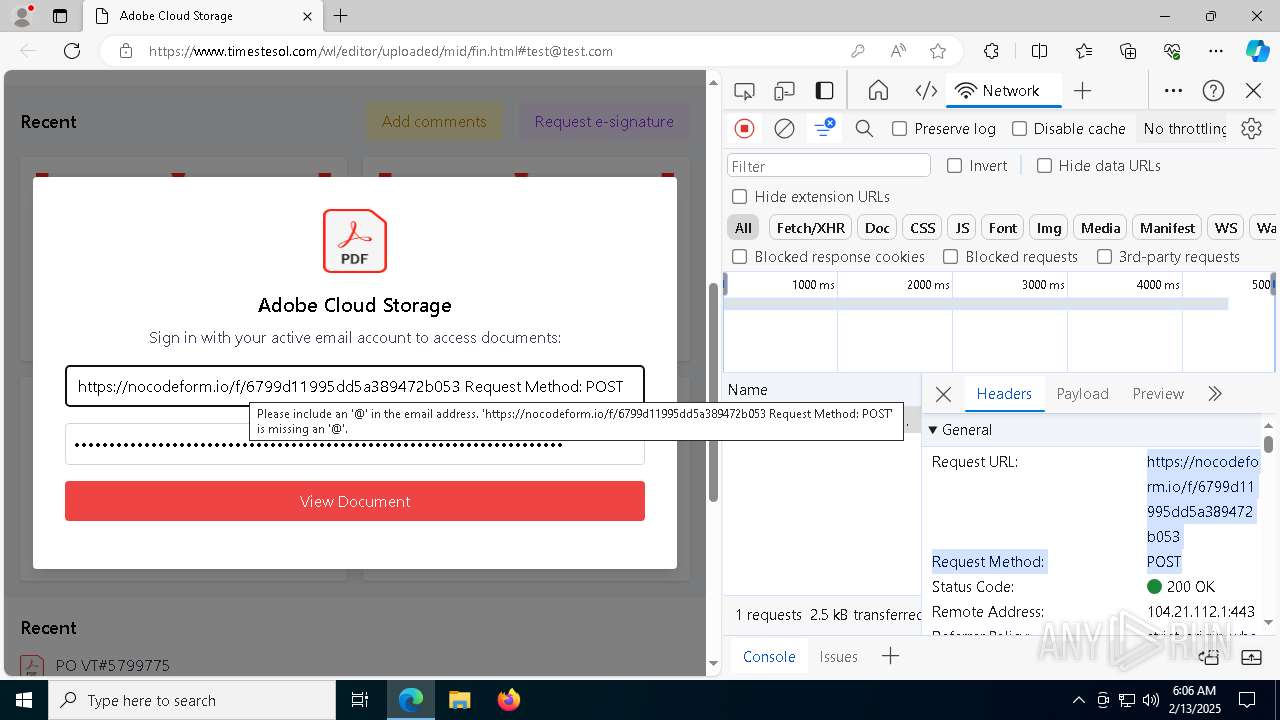1280x720 pixels.
Task: Filter requests by Media type
Action: tap(1100, 228)
